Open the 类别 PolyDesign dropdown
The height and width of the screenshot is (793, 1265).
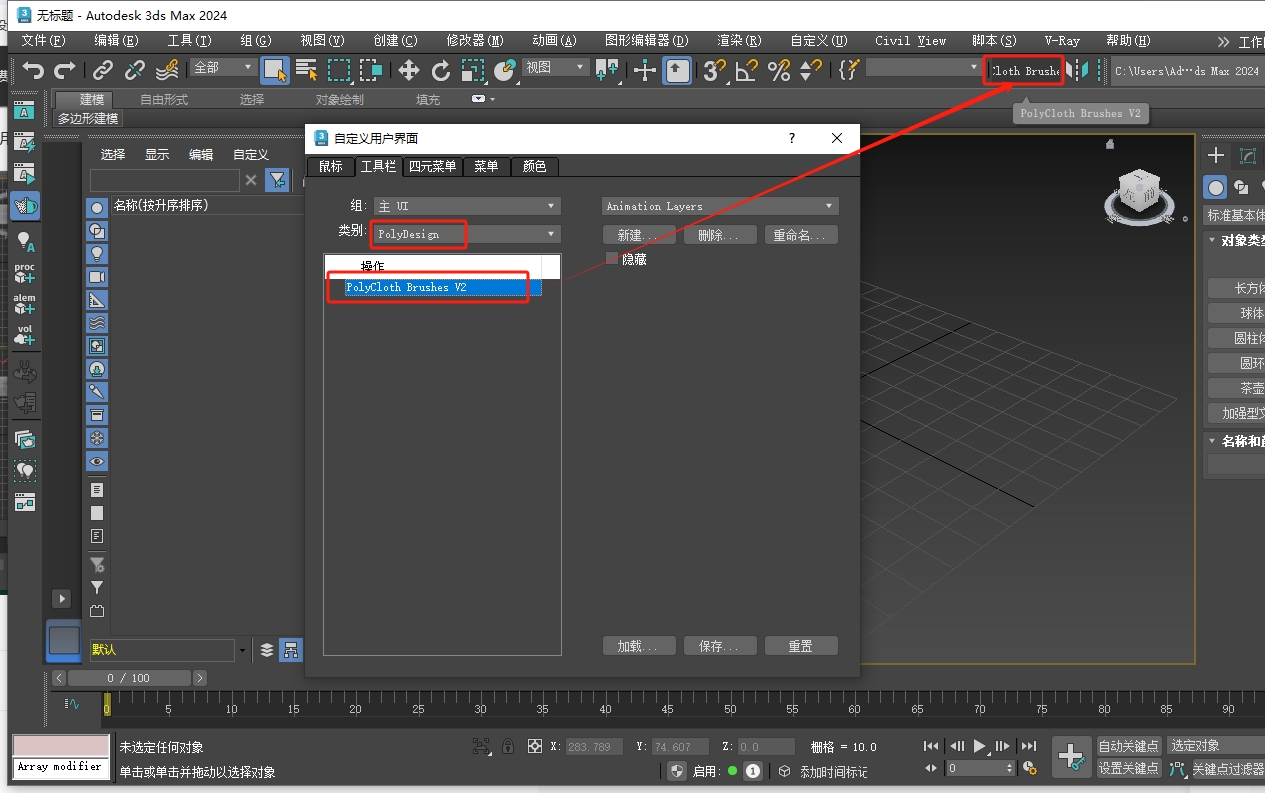coord(465,233)
